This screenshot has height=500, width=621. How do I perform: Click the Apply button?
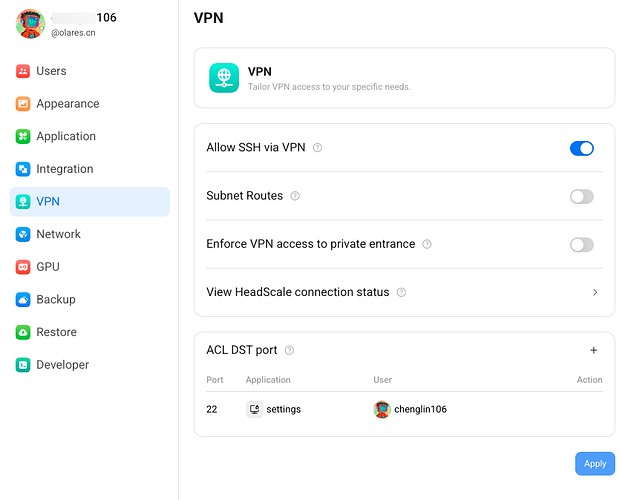[x=595, y=464]
